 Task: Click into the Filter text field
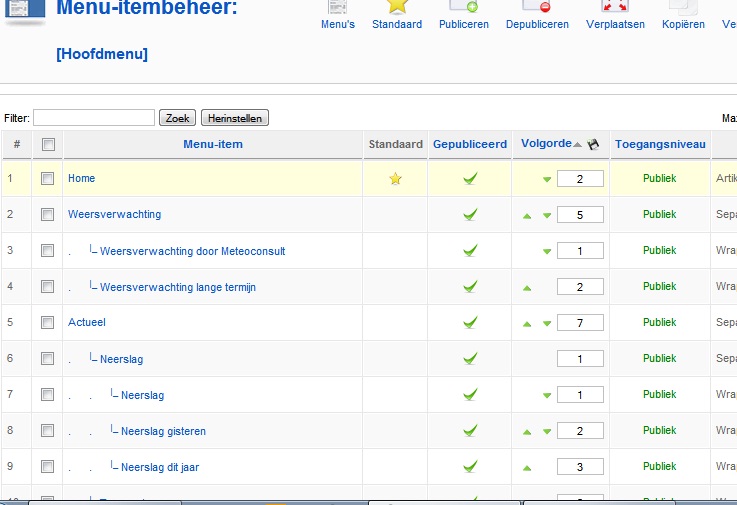pos(94,118)
